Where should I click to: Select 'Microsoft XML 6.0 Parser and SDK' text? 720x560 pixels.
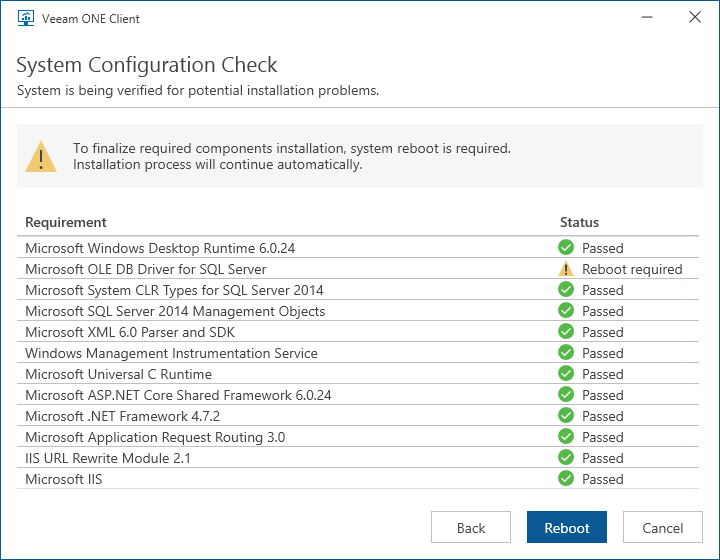click(130, 332)
